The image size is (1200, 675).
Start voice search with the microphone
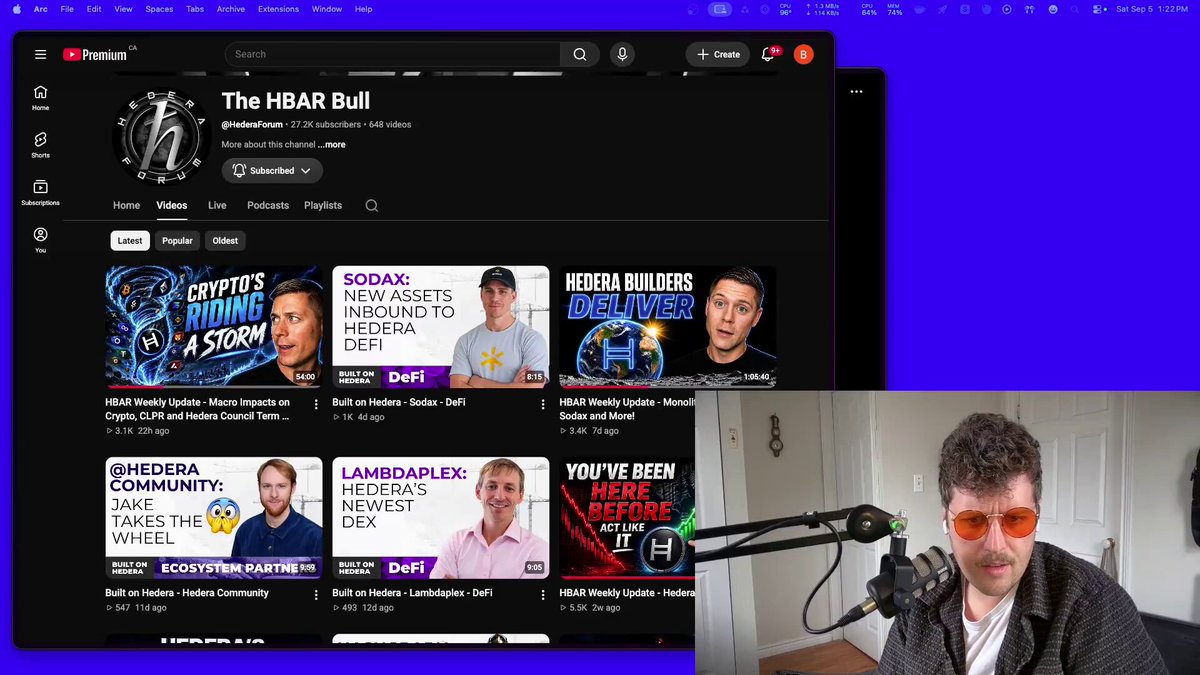coord(622,54)
